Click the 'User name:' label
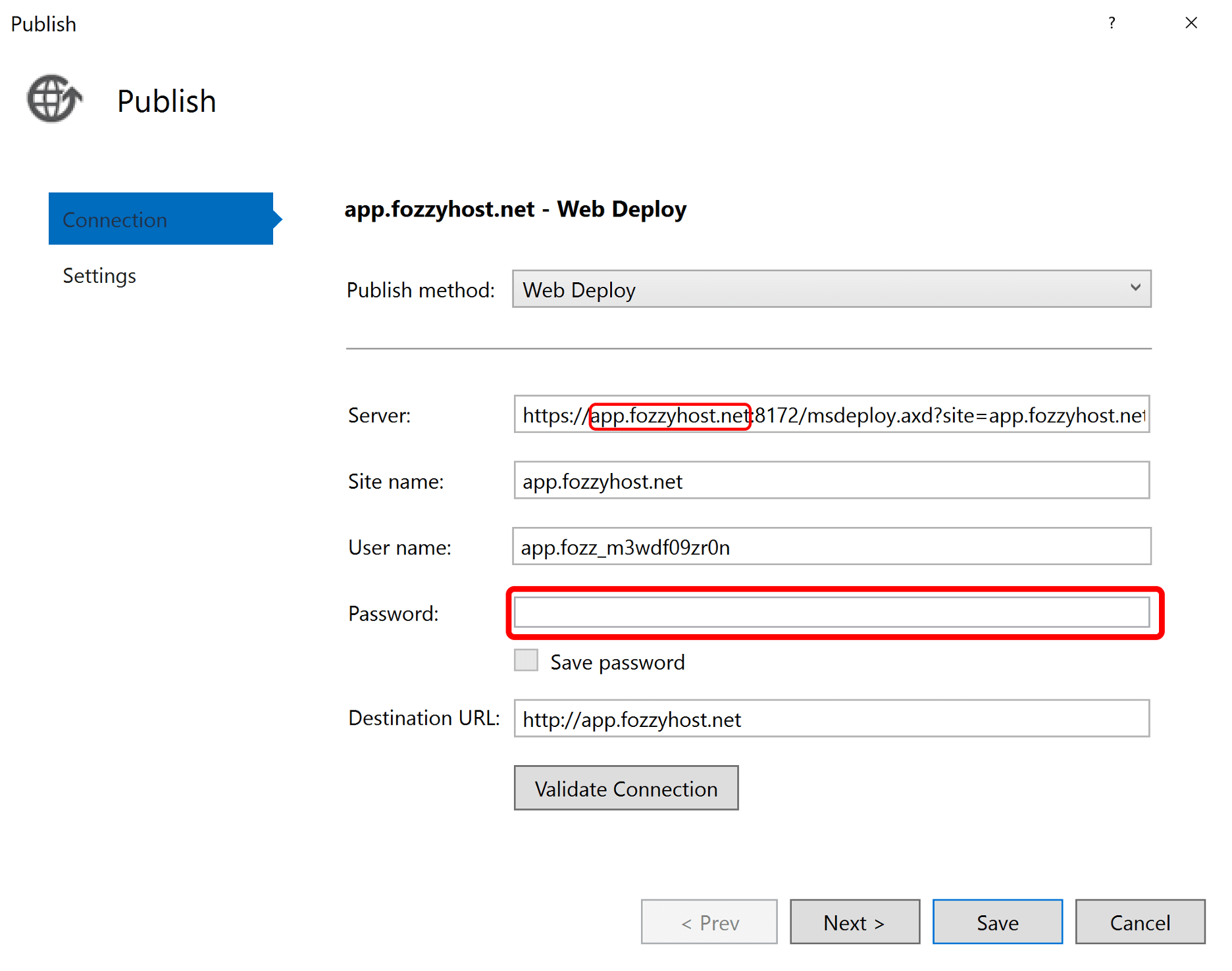 click(399, 547)
